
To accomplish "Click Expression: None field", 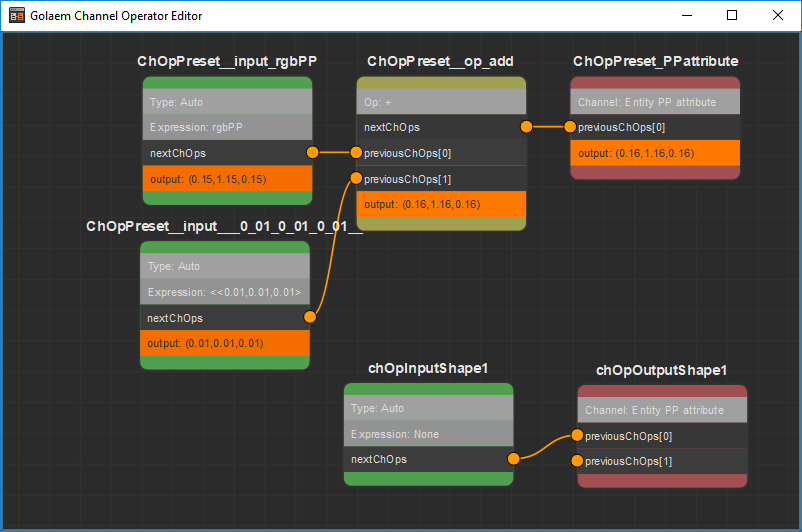I will 429,434.
